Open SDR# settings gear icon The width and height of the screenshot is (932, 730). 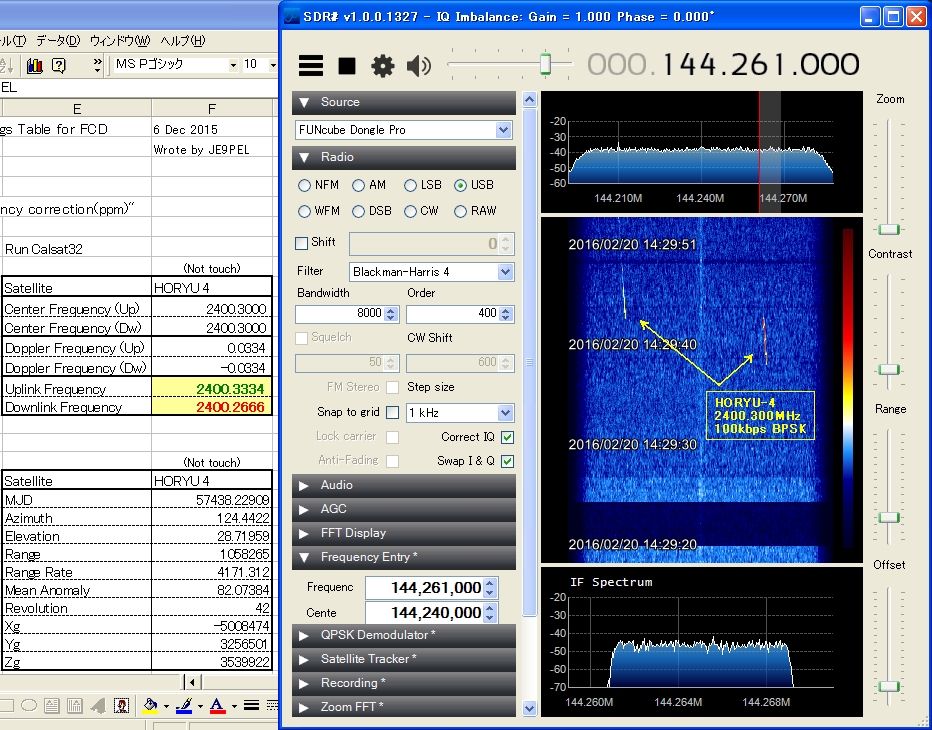pyautogui.click(x=383, y=66)
